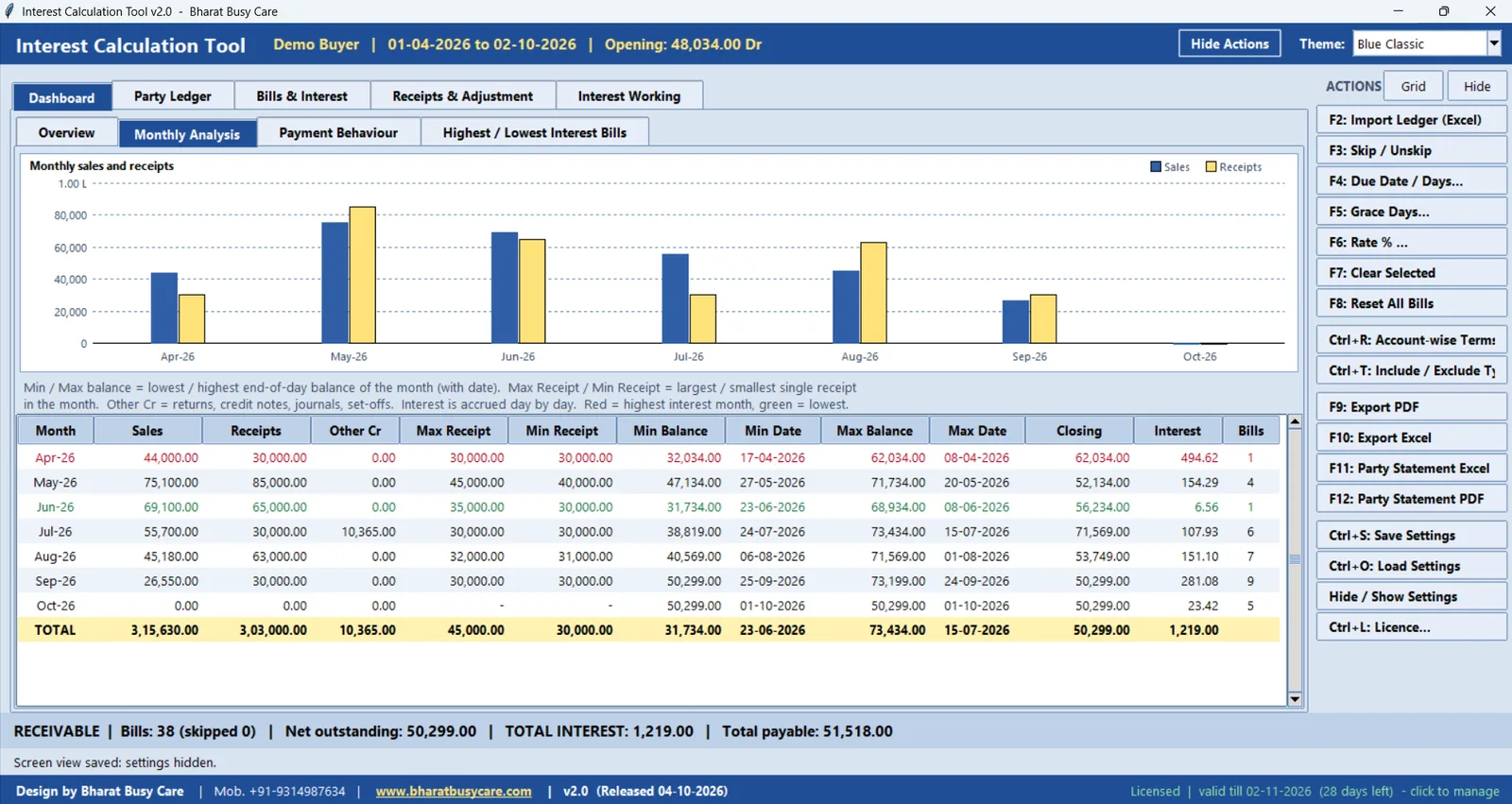
Task: Click the app feather icon in title bar
Action: coord(9,11)
